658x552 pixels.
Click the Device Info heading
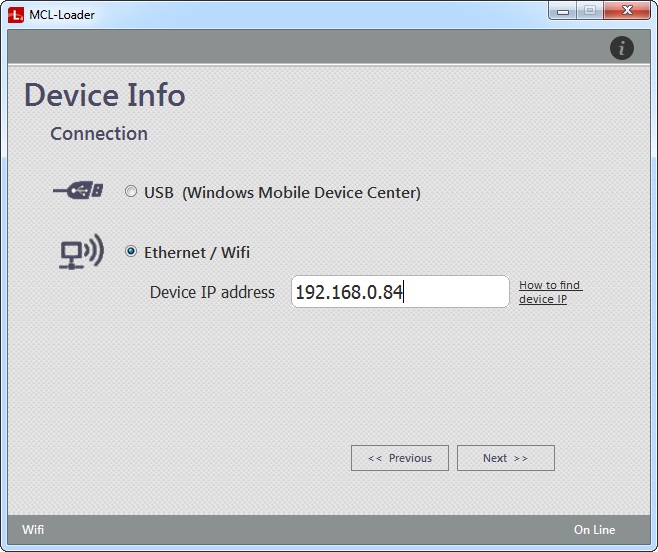click(105, 95)
